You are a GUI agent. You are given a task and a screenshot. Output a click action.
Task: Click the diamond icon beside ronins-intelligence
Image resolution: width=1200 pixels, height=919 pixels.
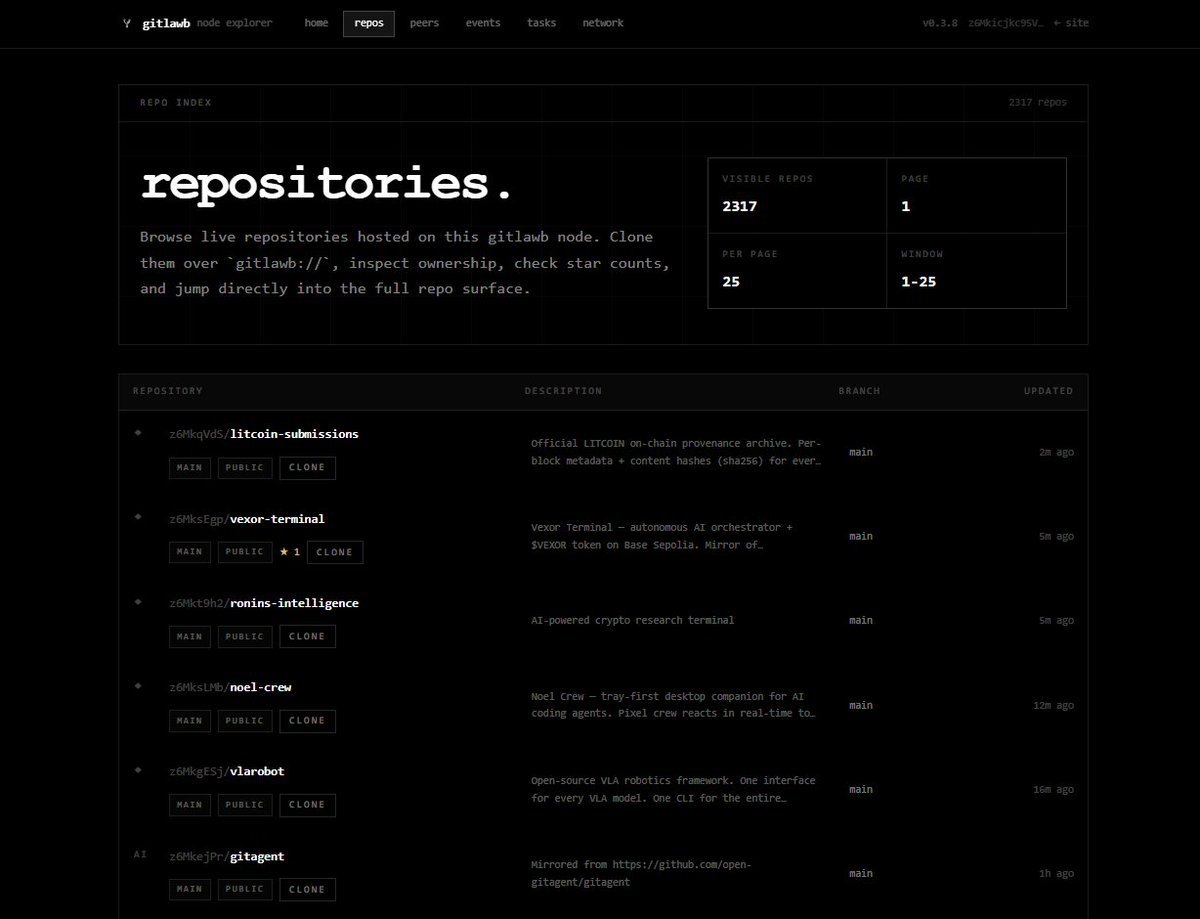click(x=139, y=601)
